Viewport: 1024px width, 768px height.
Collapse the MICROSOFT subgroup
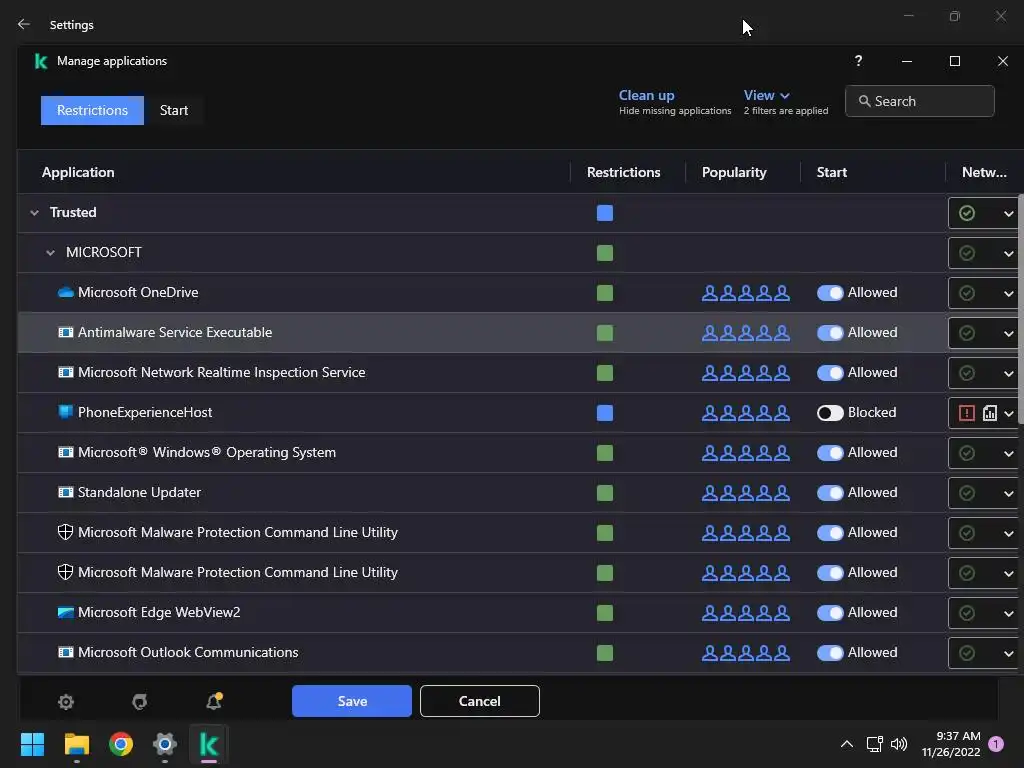(x=50, y=253)
